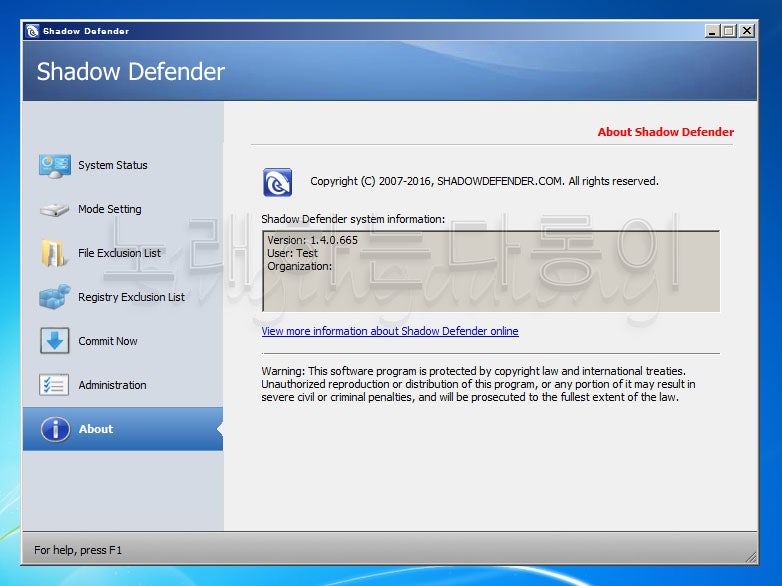Image resolution: width=782 pixels, height=586 pixels.
Task: Go to Mode Setting
Action: point(110,209)
